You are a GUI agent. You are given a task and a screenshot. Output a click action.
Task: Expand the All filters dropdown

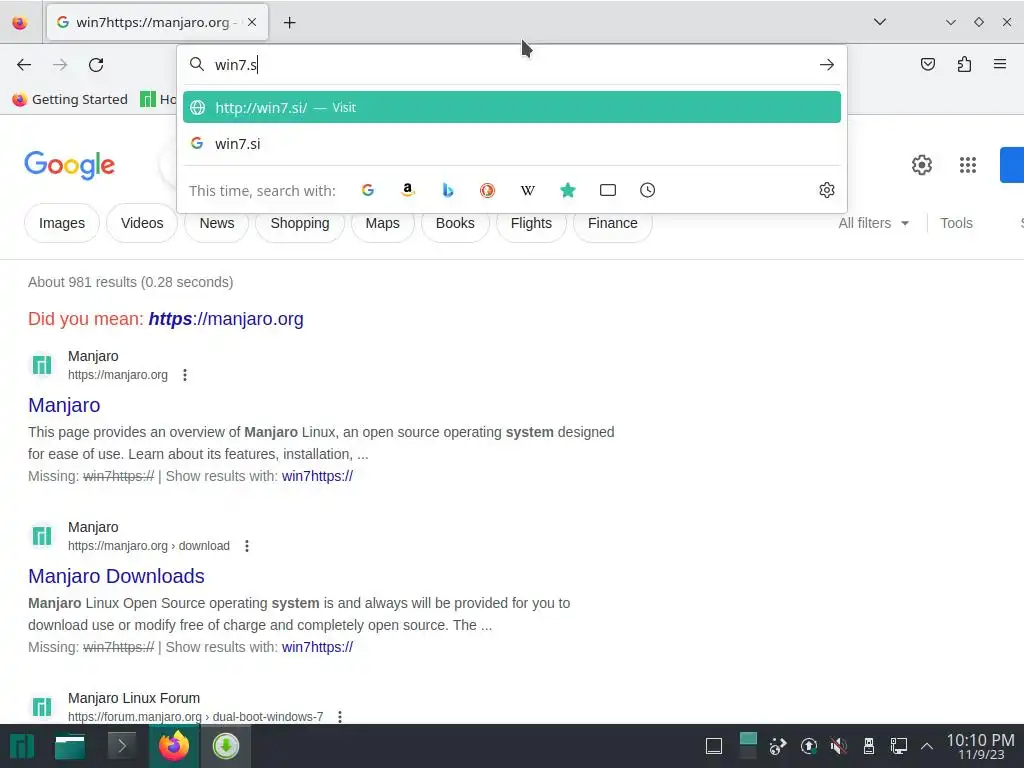(874, 223)
